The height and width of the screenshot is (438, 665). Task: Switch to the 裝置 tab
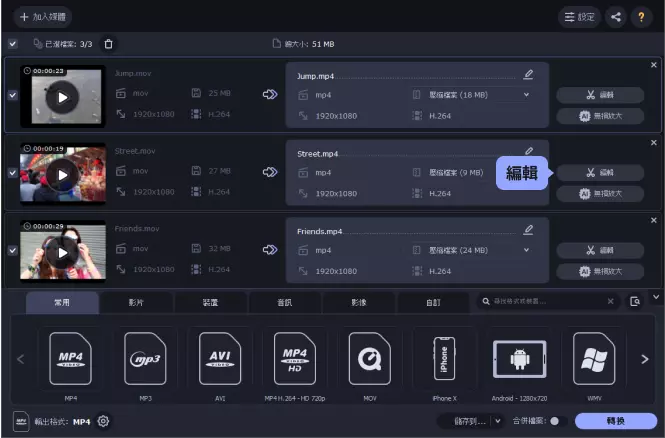pyautogui.click(x=210, y=302)
